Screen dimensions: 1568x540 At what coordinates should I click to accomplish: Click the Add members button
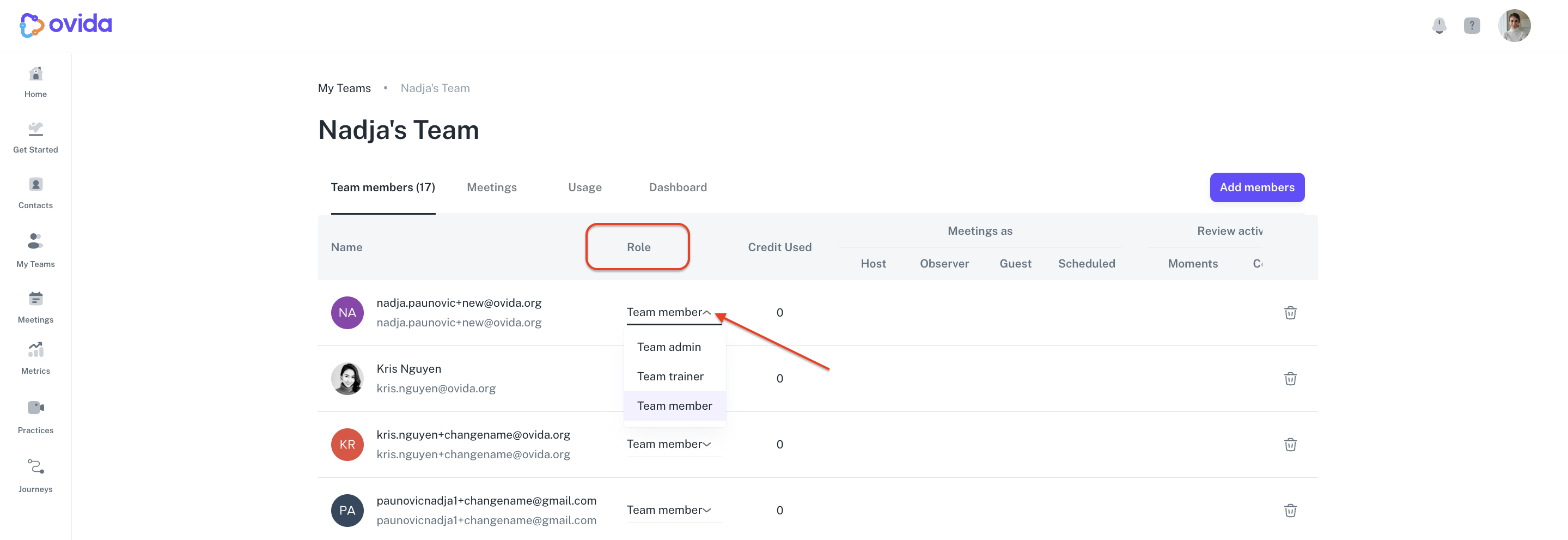click(1256, 187)
